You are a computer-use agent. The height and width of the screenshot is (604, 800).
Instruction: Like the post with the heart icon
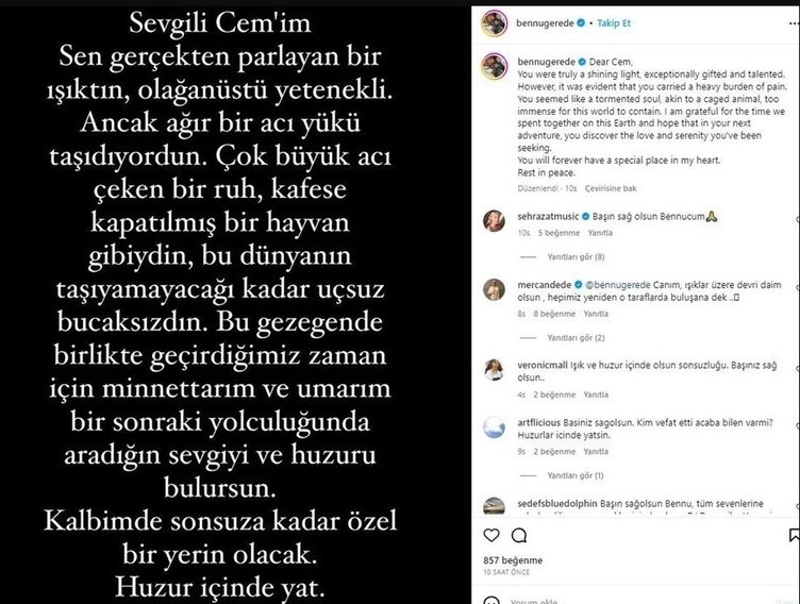(491, 535)
